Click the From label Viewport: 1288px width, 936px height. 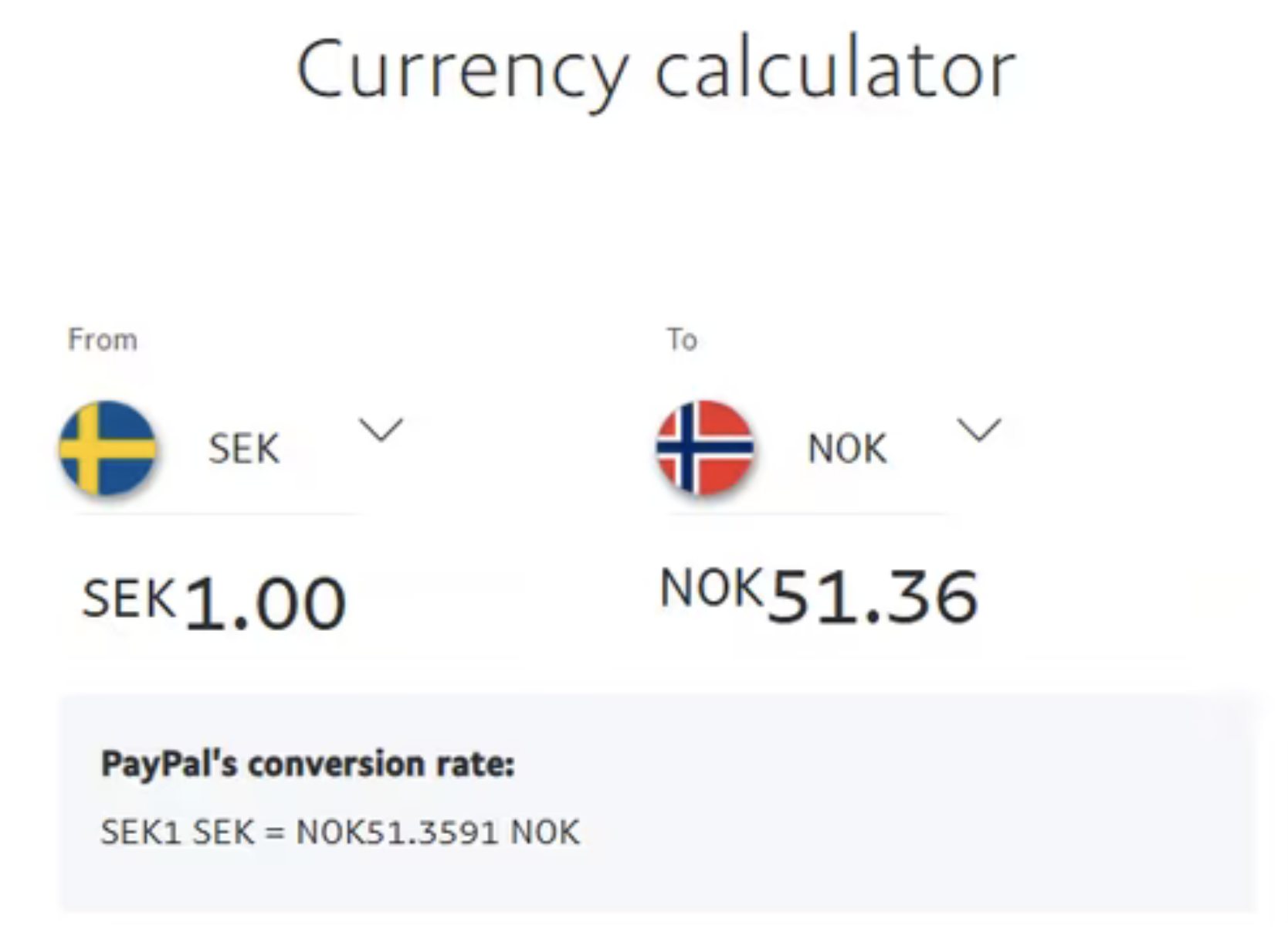pos(103,340)
